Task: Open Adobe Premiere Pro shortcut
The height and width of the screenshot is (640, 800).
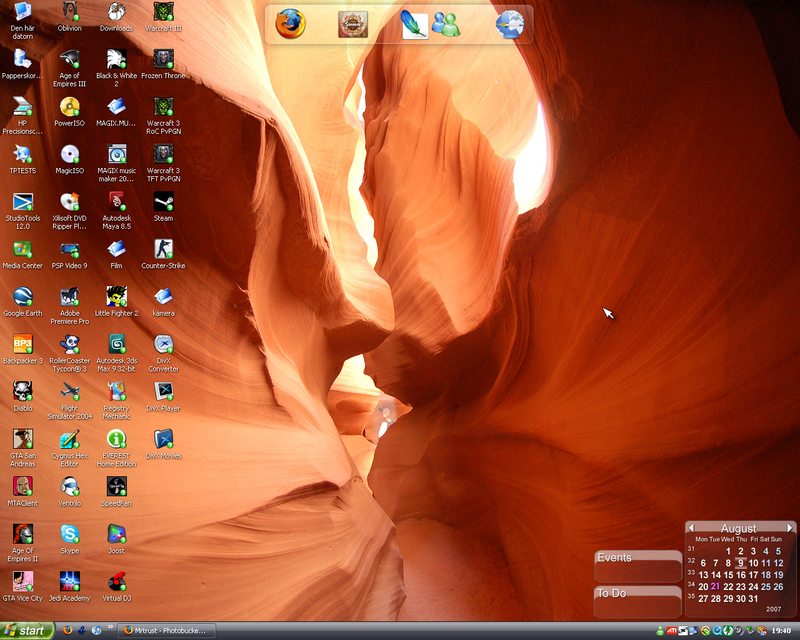Action: coord(69,297)
